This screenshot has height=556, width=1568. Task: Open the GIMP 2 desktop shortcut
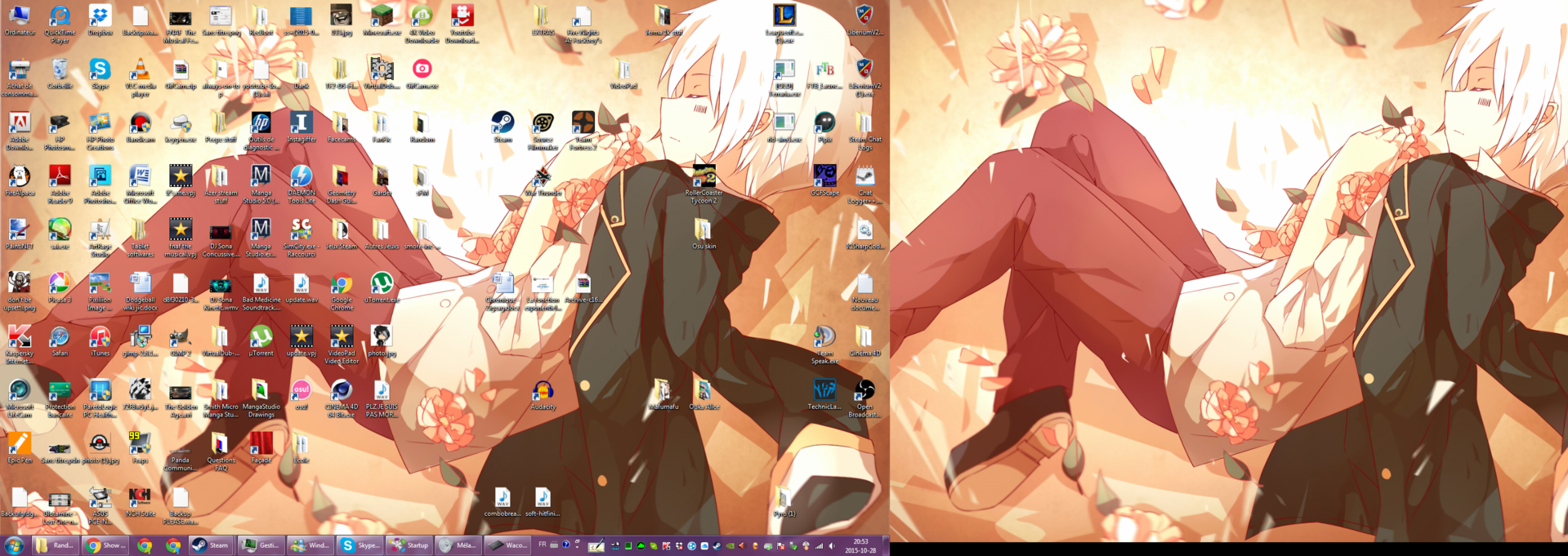coord(180,338)
